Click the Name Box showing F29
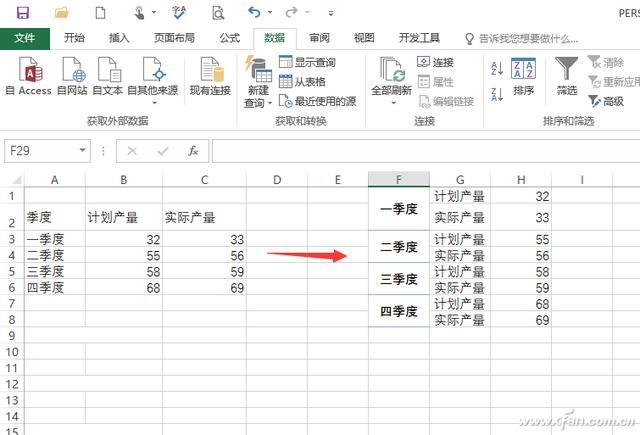640x435 pixels. coord(41,151)
